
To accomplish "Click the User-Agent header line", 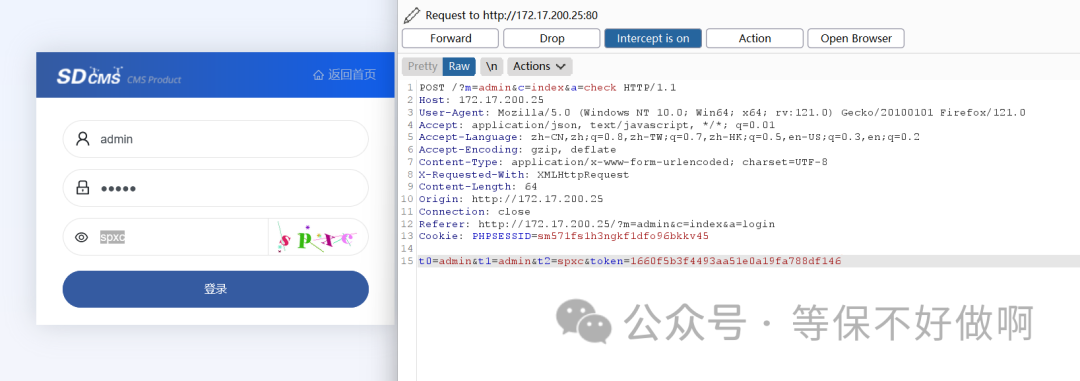I will point(722,112).
